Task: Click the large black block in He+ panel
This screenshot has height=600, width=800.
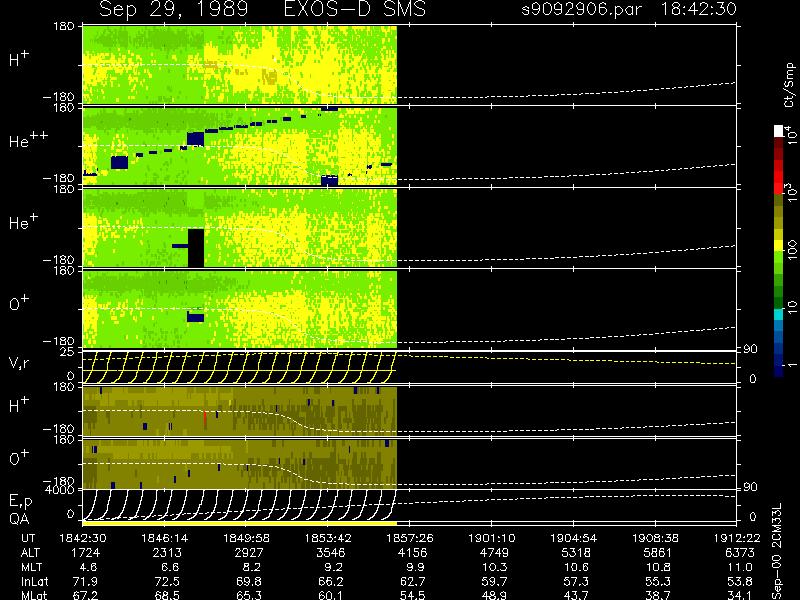Action: [x=196, y=248]
